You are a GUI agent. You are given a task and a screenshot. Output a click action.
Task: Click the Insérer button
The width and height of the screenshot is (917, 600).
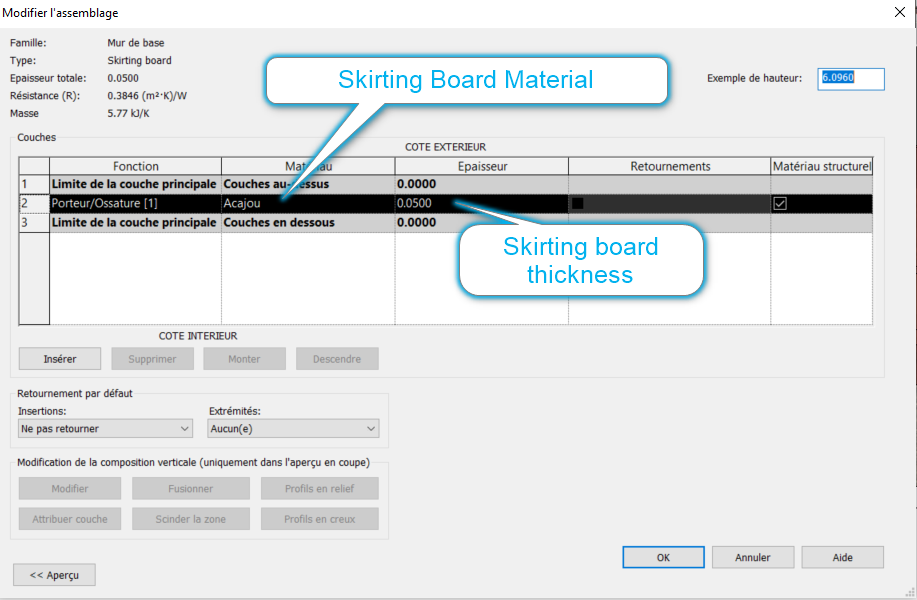point(60,359)
